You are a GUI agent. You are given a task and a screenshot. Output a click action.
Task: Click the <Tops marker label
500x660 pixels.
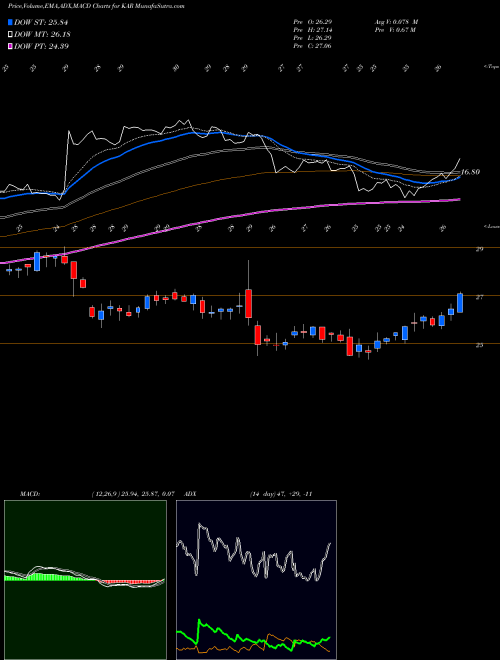point(491,67)
